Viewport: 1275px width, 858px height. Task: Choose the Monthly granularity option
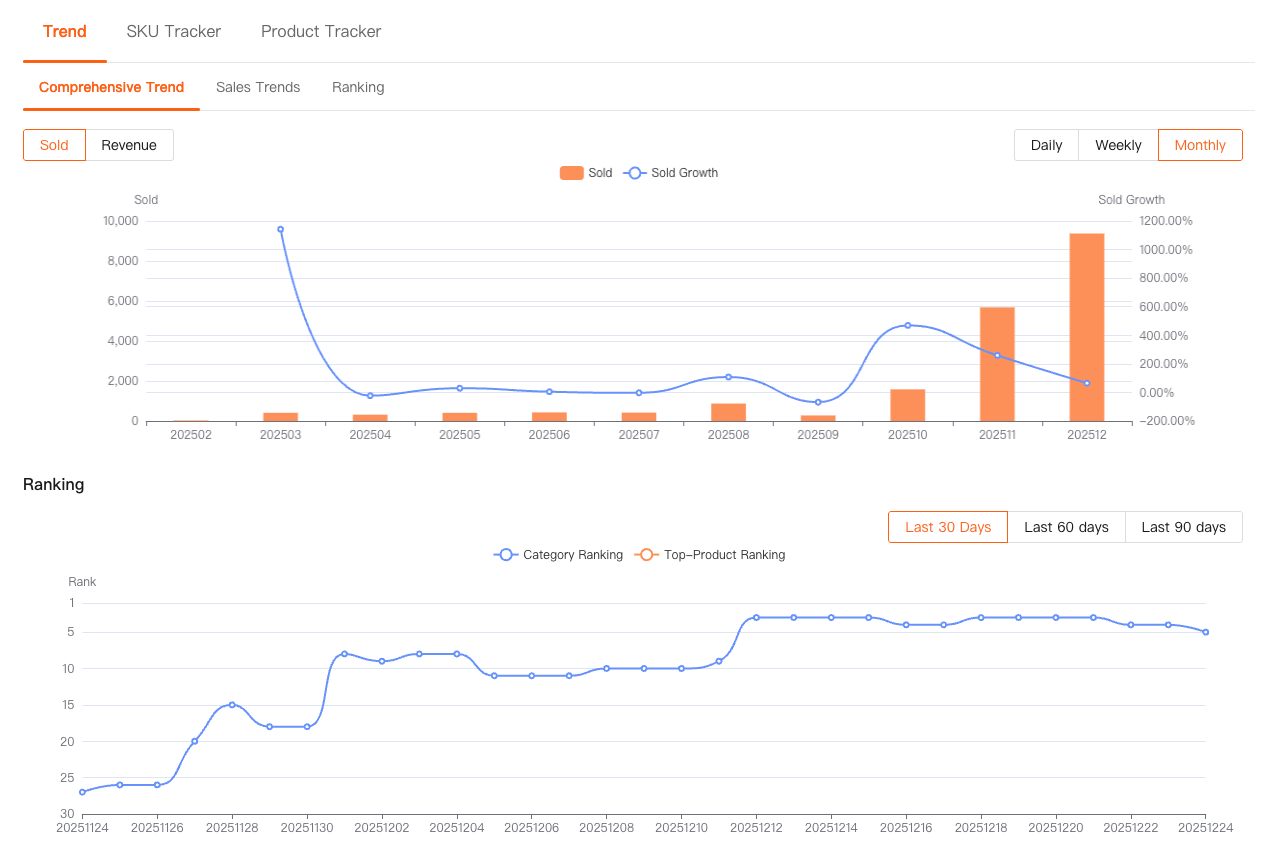pyautogui.click(x=1200, y=145)
